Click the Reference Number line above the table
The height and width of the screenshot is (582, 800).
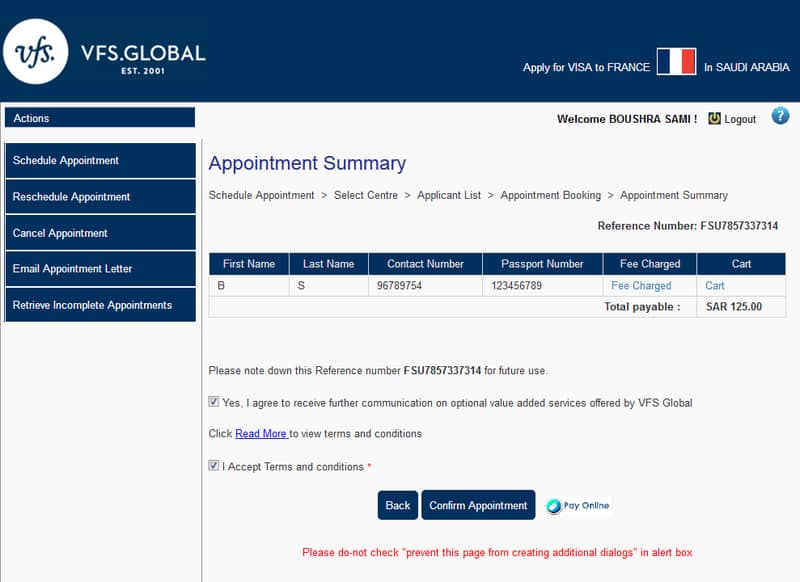click(x=688, y=226)
